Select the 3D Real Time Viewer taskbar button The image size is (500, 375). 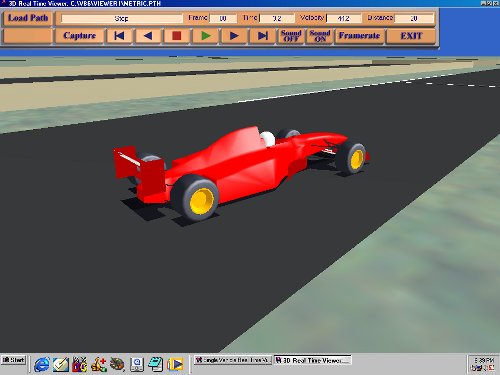(x=313, y=360)
